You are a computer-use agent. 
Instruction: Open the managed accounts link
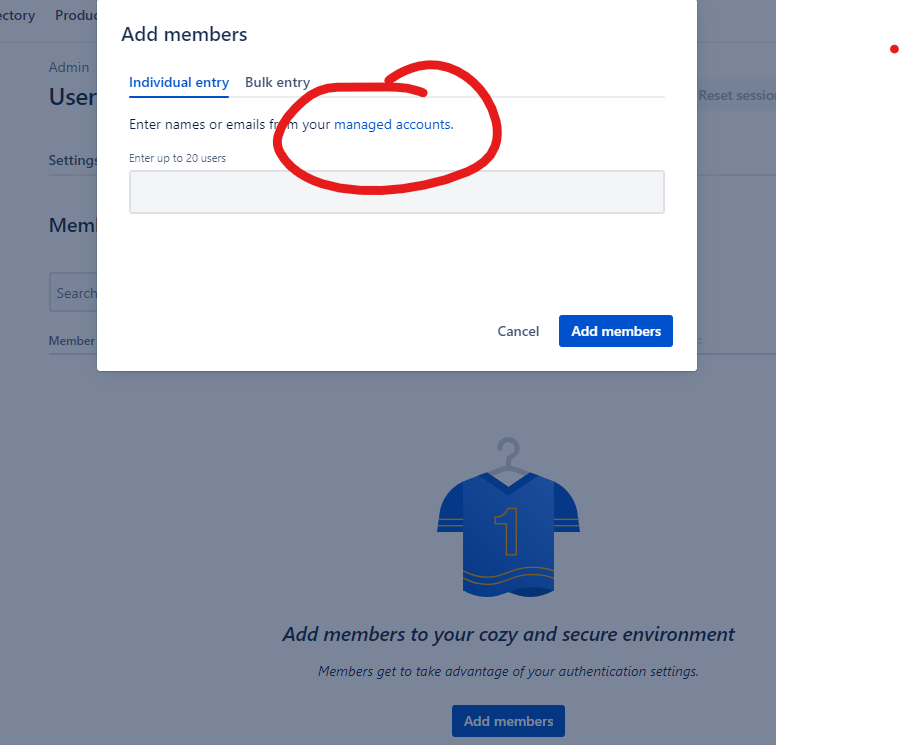pyautogui.click(x=393, y=124)
